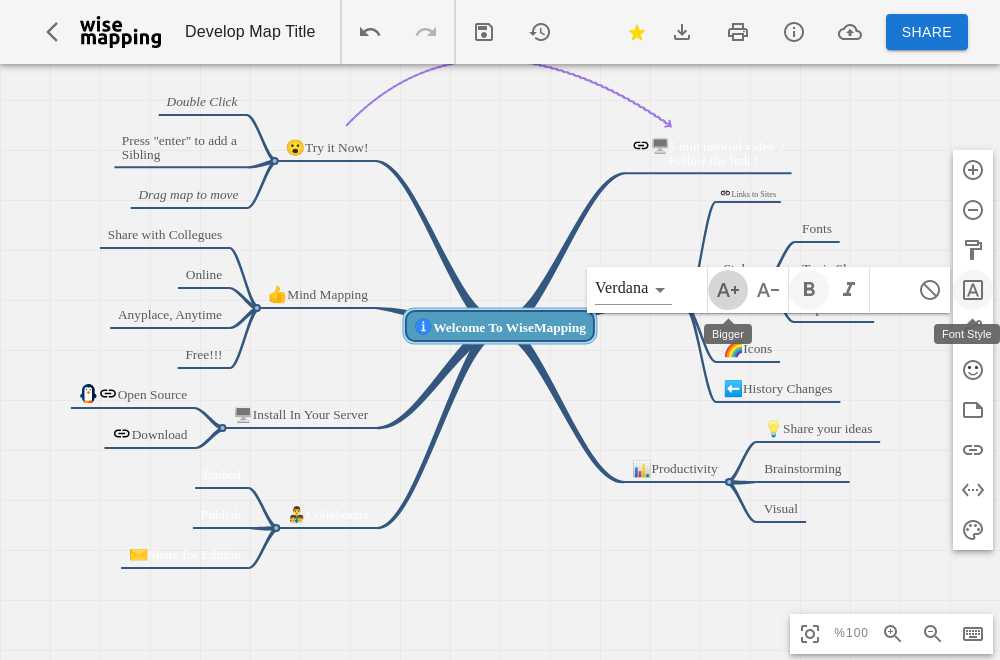The height and width of the screenshot is (660, 1000).
Task: Open the changes history
Action: 540,32
